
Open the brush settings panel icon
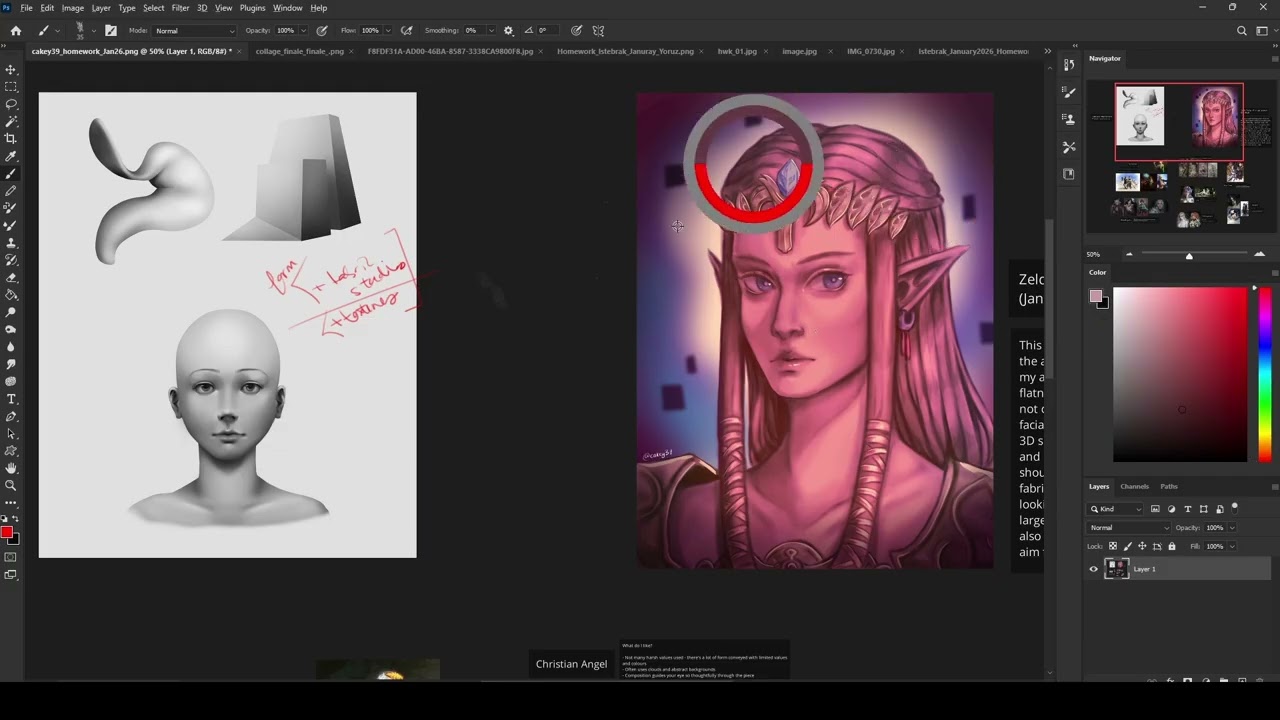click(x=110, y=31)
